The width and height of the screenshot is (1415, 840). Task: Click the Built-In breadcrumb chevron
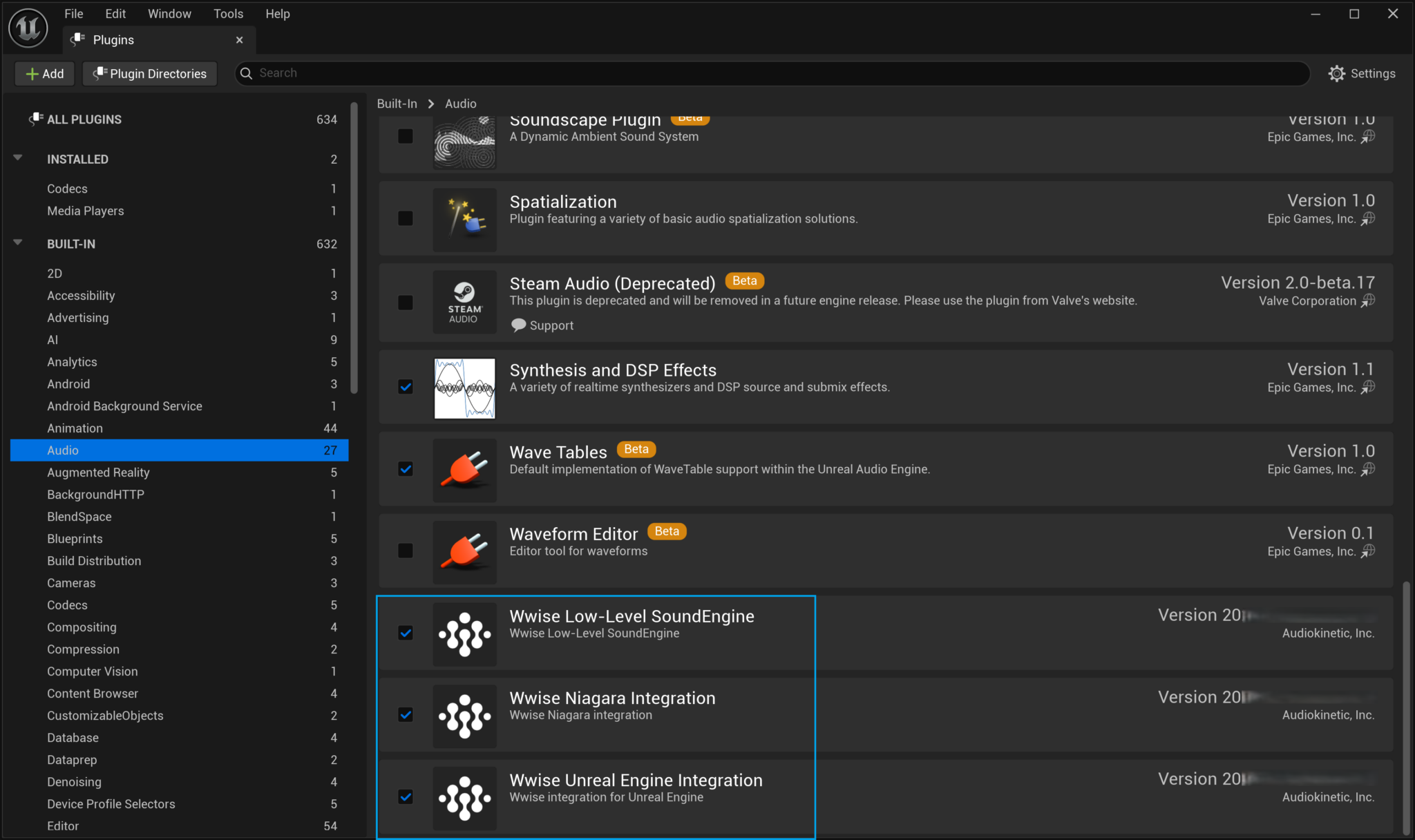[x=430, y=104]
